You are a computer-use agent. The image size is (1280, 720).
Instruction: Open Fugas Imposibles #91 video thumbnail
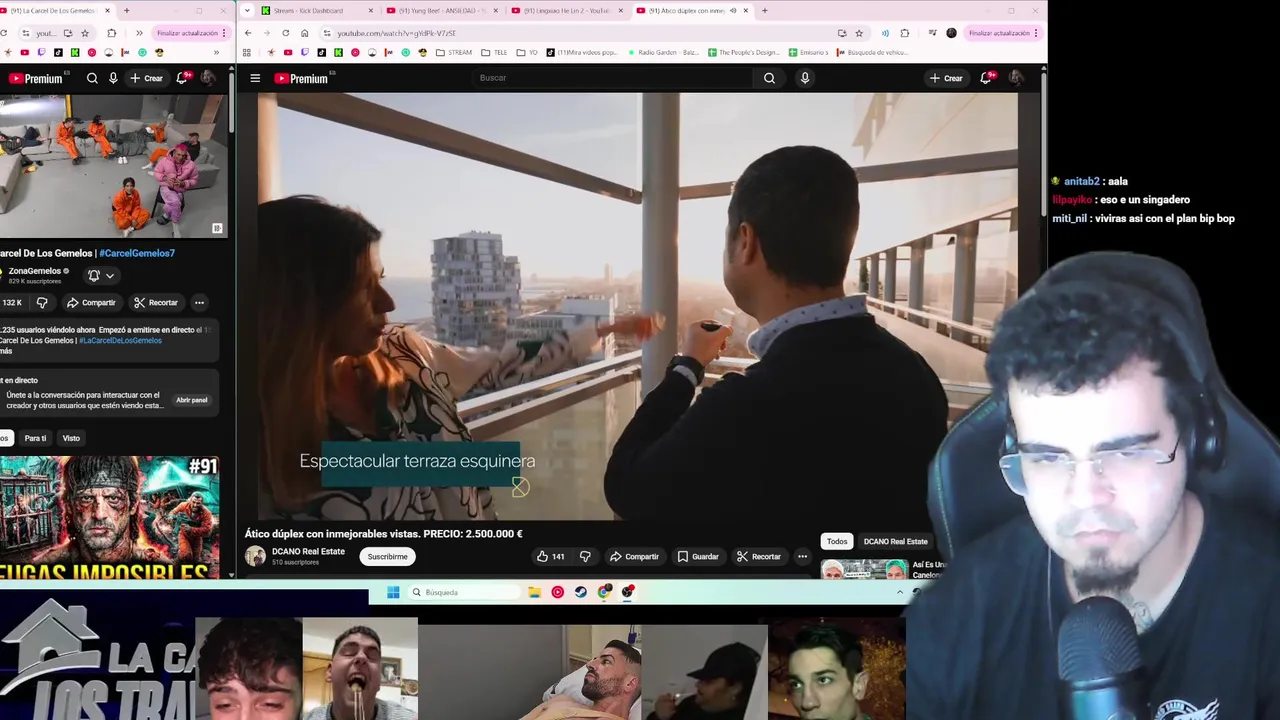click(110, 517)
